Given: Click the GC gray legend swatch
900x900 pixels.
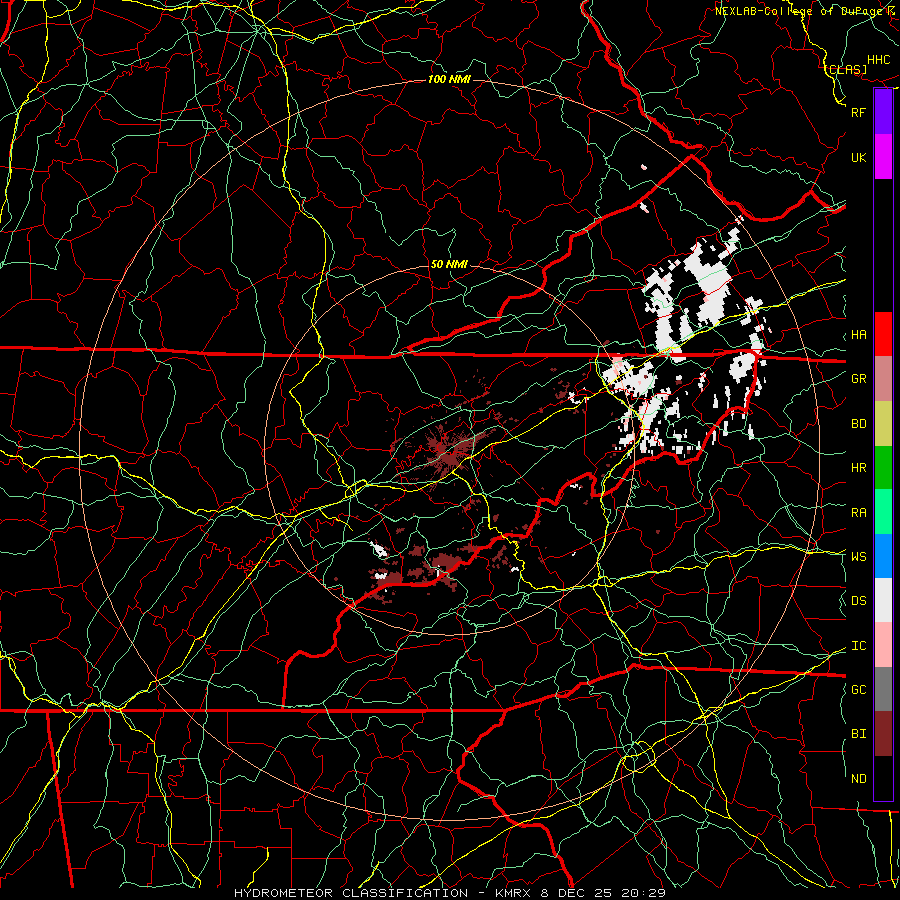Looking at the screenshot, I should click(x=883, y=689).
